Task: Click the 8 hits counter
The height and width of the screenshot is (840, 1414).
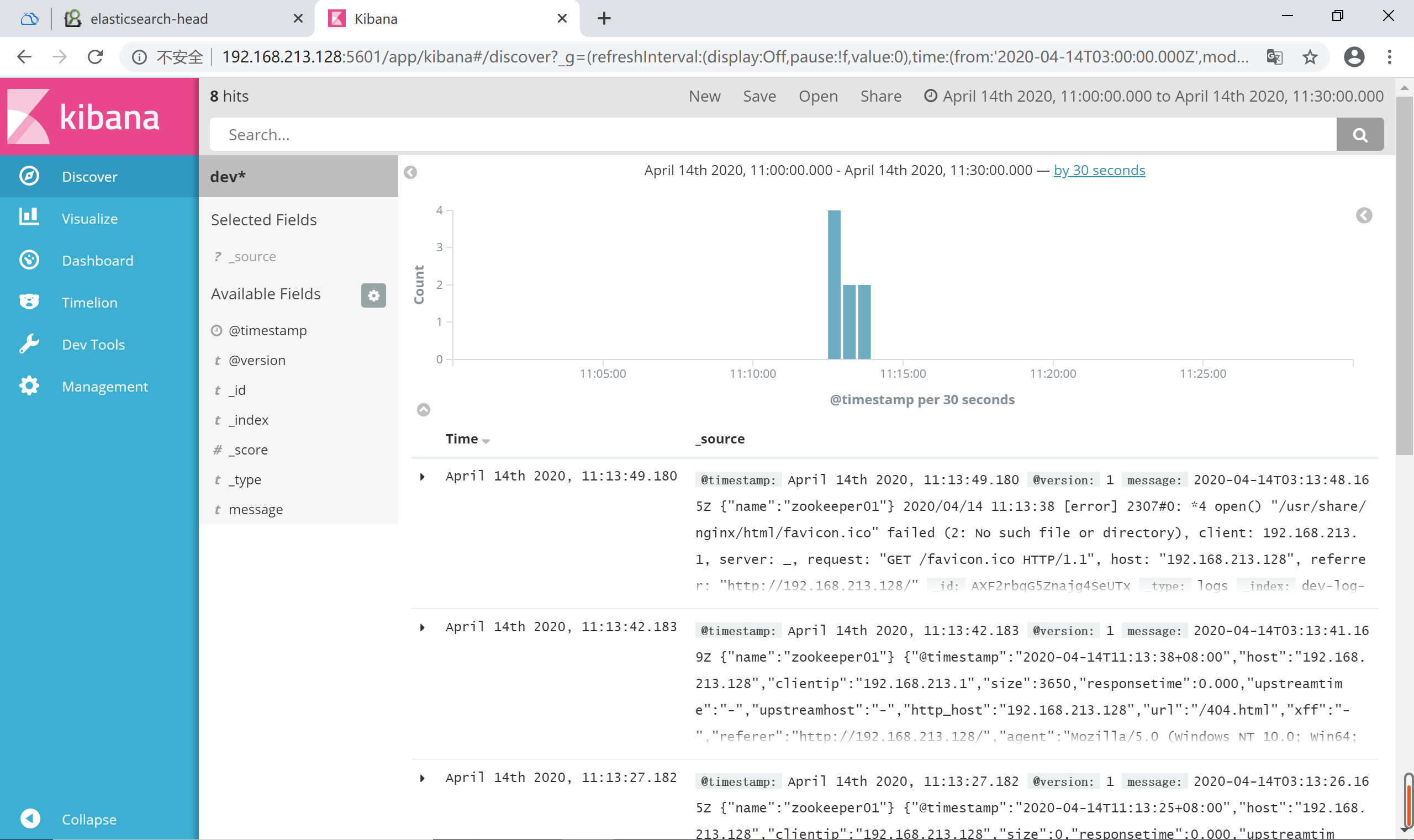Action: click(x=229, y=96)
